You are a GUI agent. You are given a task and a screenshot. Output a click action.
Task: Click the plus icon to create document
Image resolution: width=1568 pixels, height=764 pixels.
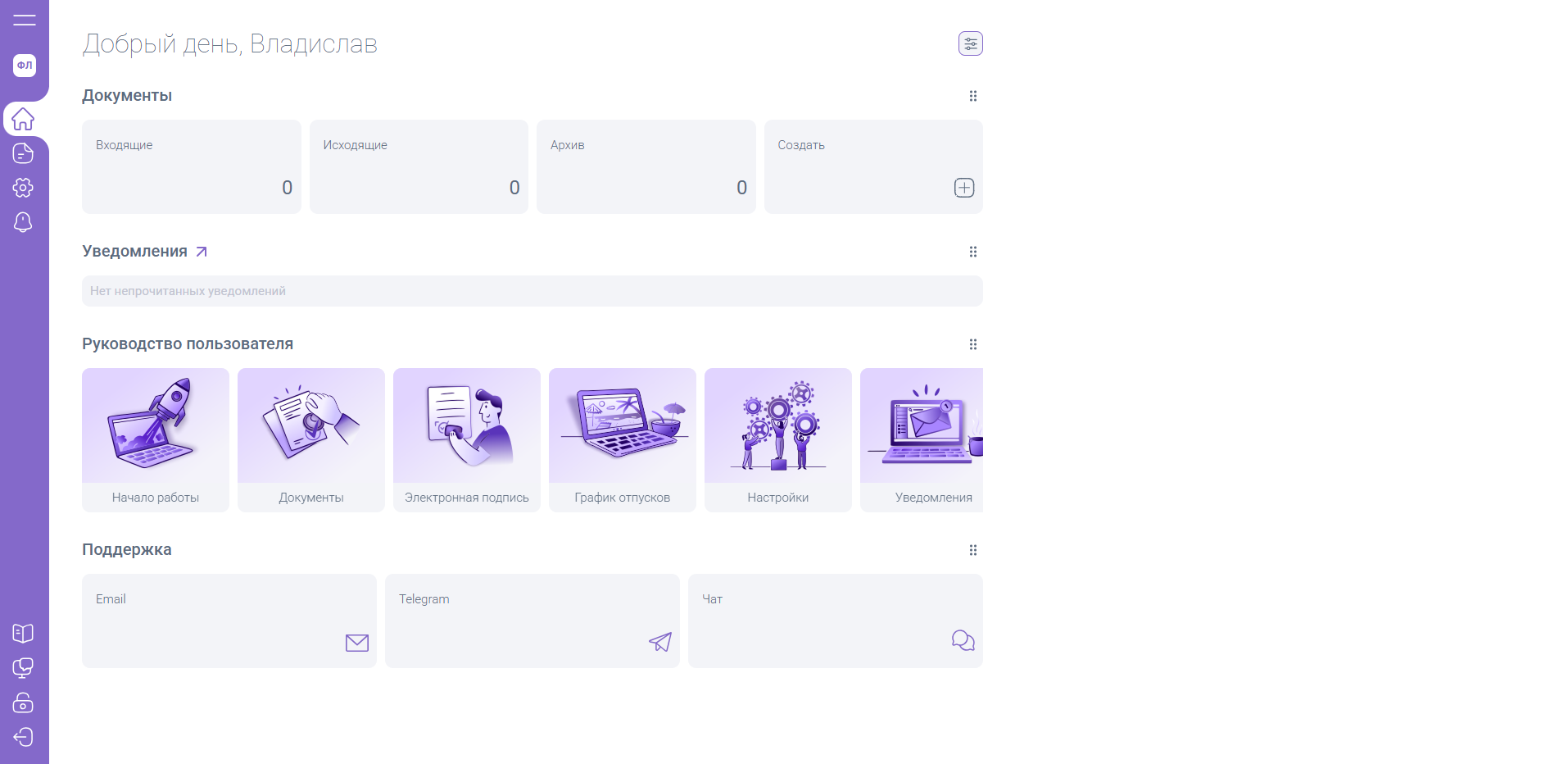(963, 188)
